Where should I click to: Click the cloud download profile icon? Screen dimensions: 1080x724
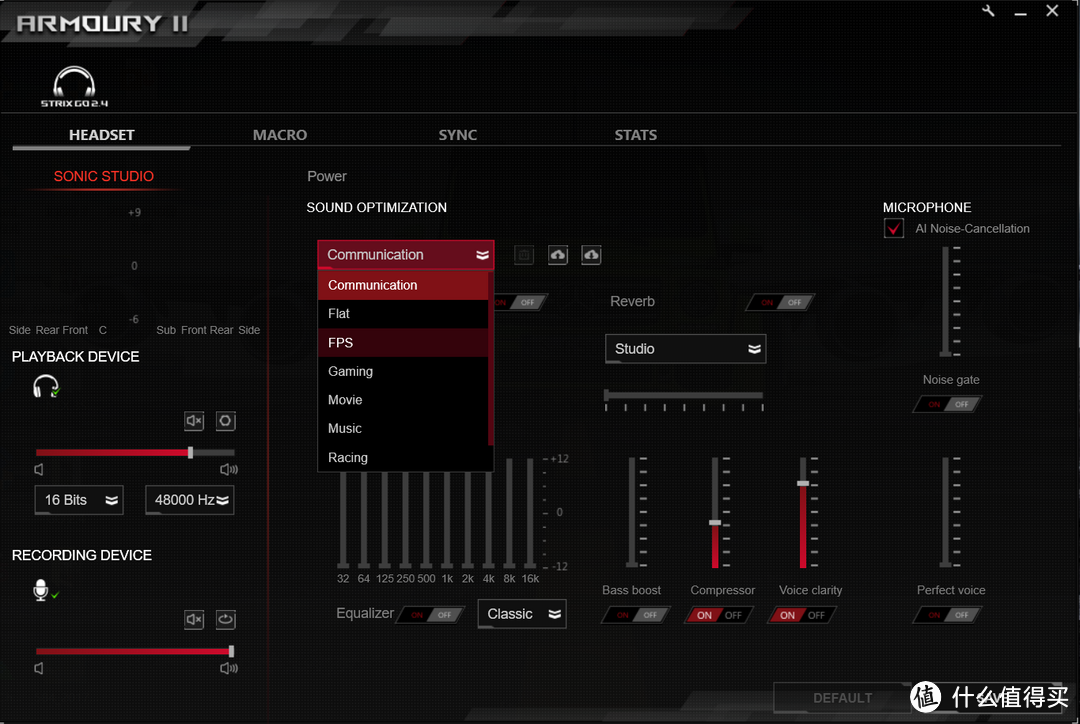591,255
